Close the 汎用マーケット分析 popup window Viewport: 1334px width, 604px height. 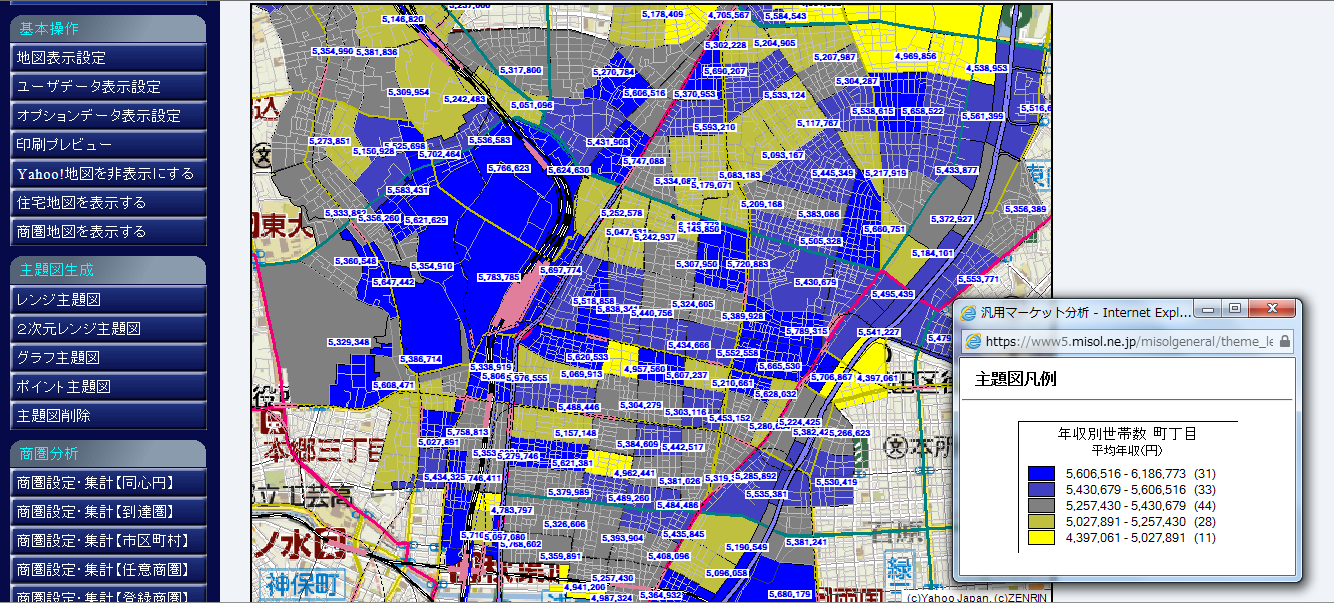point(1271,309)
